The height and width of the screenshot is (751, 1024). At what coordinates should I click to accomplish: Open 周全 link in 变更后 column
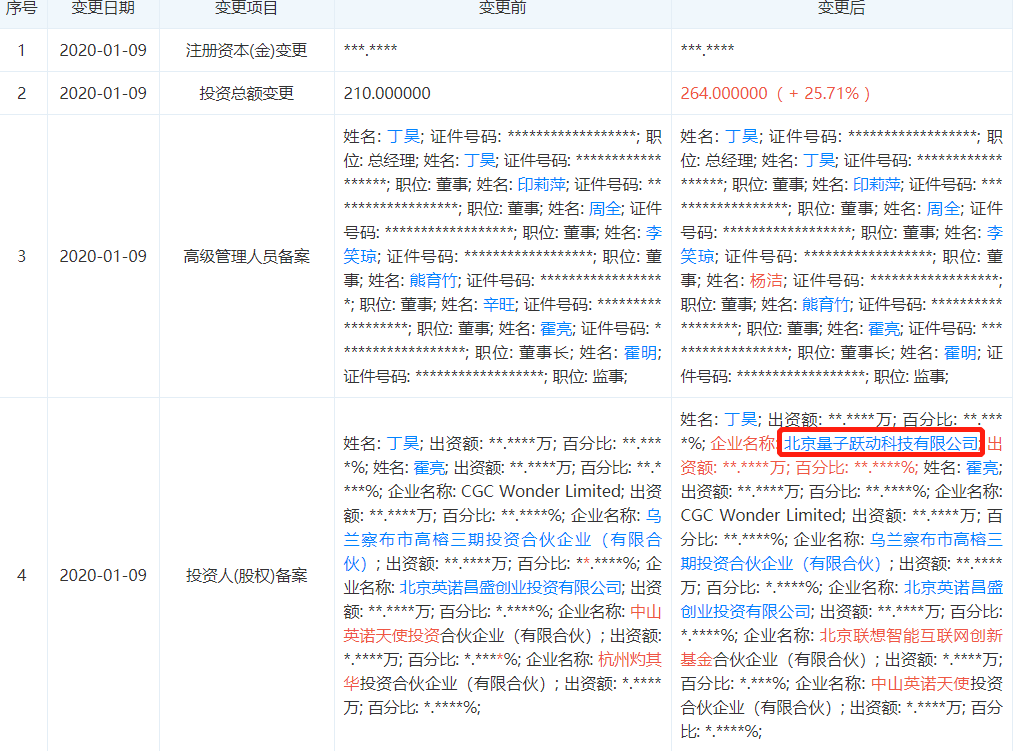(943, 209)
